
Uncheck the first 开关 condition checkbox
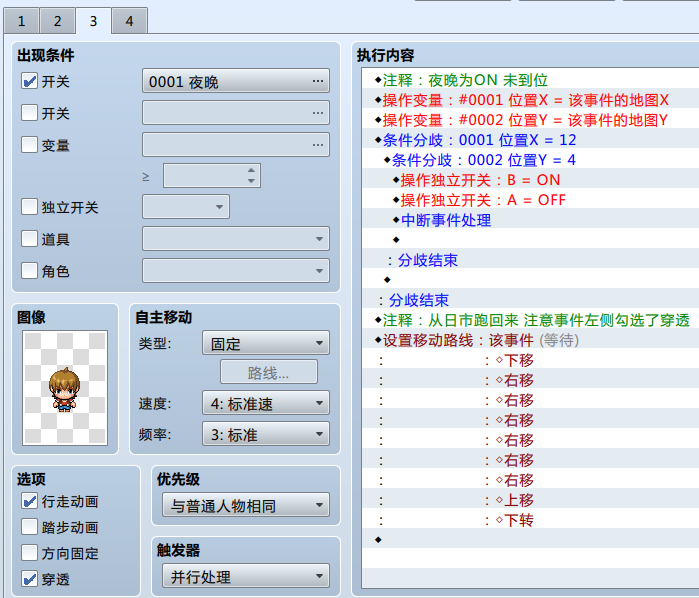click(29, 81)
